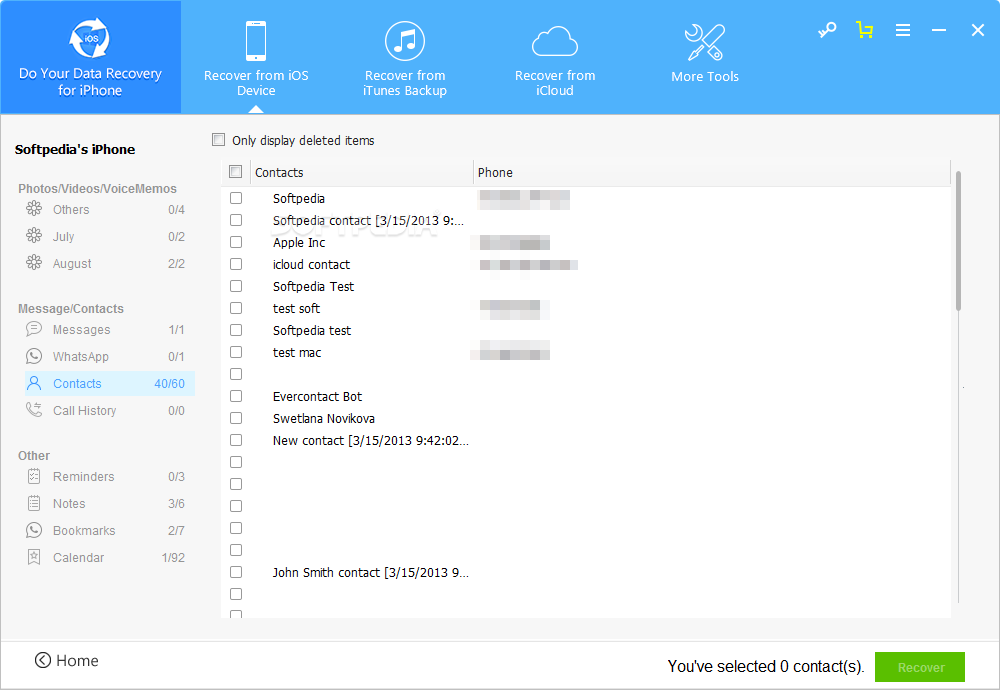Click the key activation icon
The image size is (1000, 690).
click(827, 30)
